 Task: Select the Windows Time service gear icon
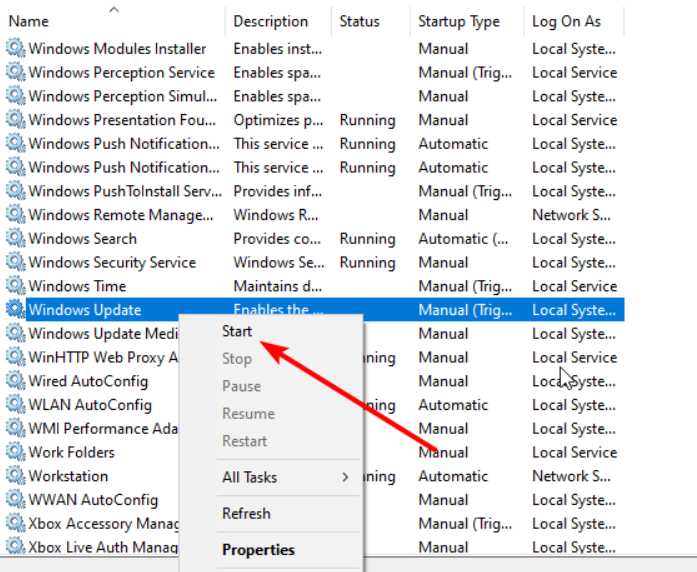coord(15,286)
